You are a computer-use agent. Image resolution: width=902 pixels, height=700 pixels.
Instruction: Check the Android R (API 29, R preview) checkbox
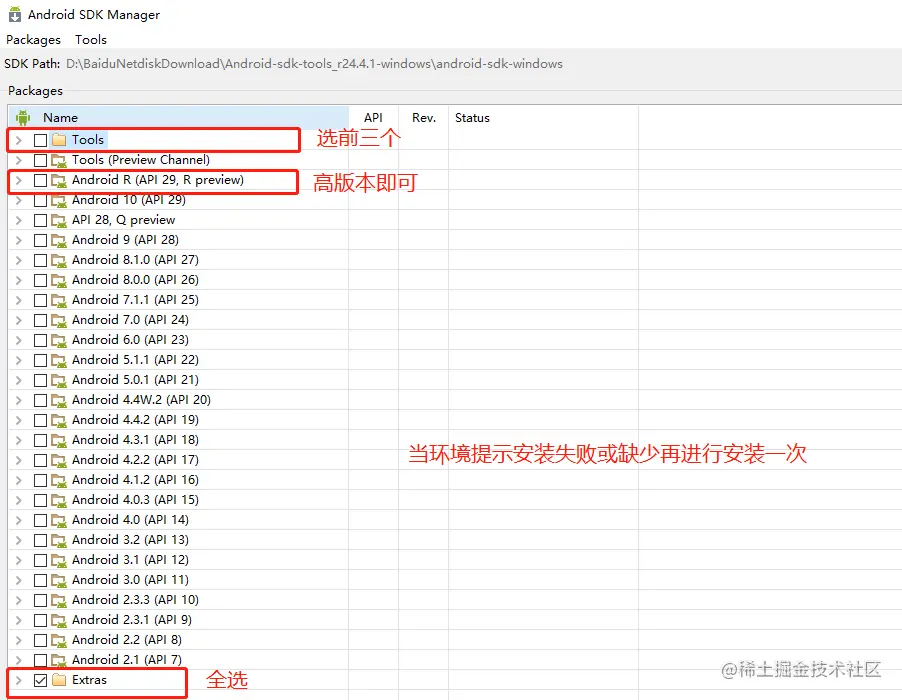[40, 180]
